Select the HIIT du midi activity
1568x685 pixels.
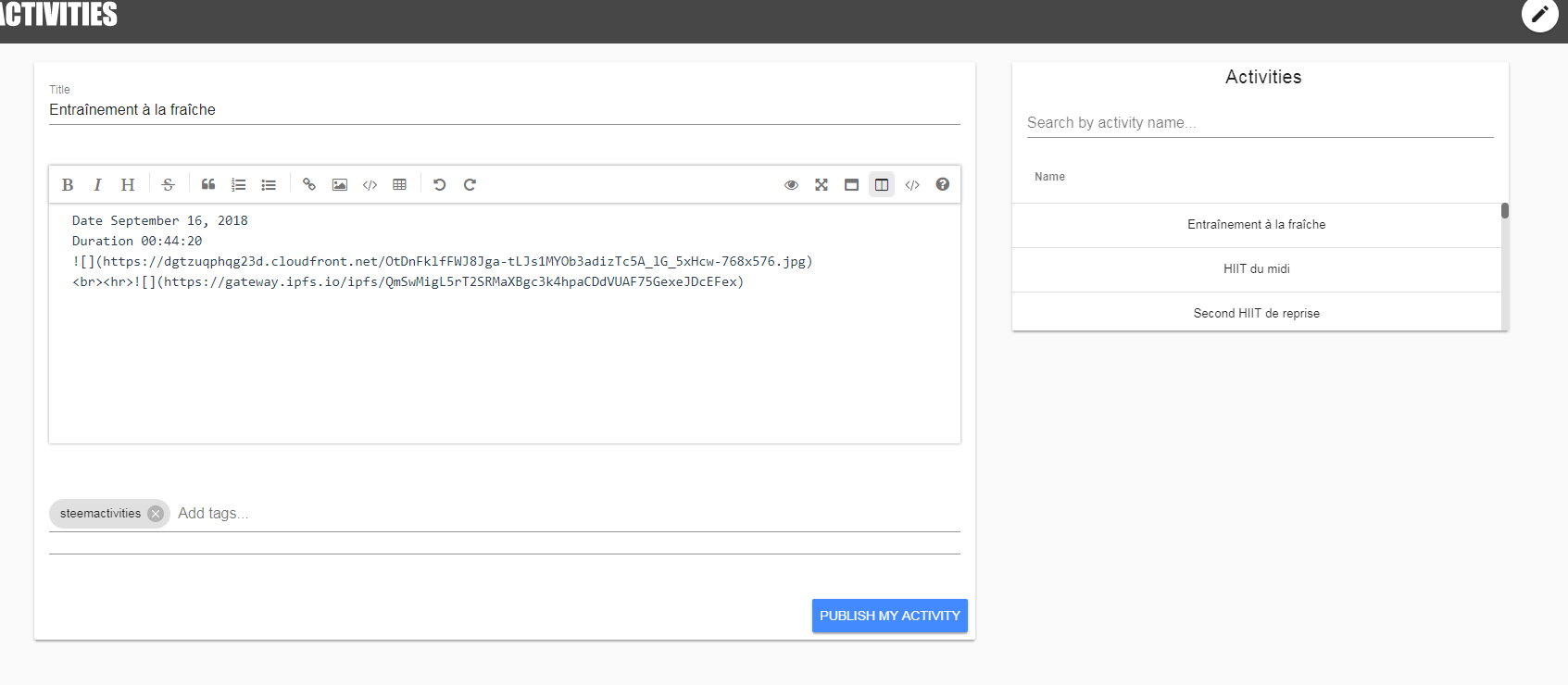click(x=1256, y=269)
